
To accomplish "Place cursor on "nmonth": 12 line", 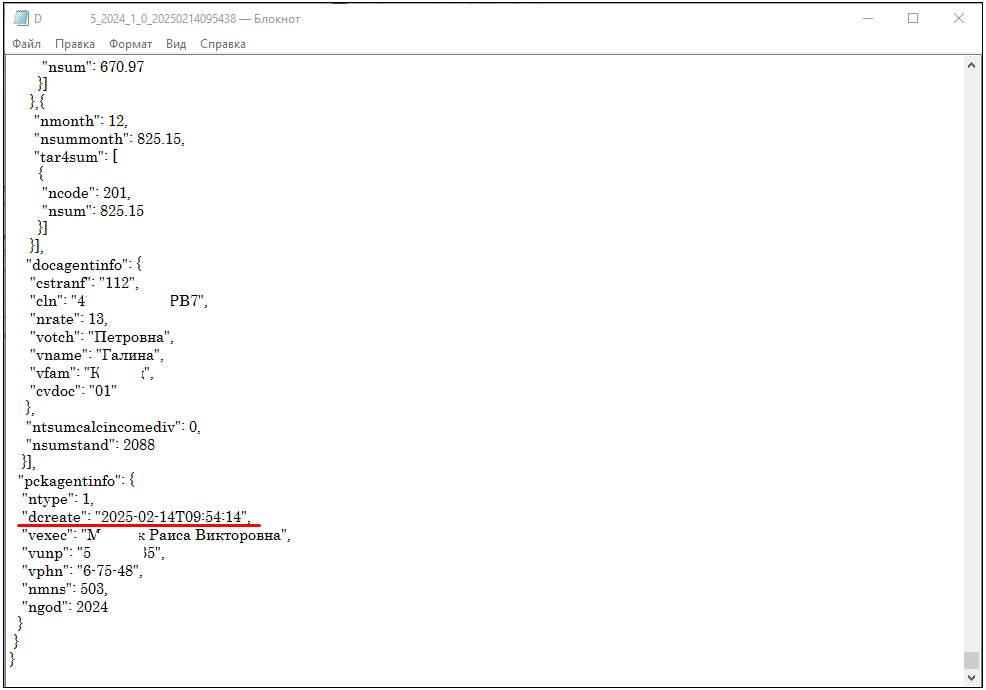I will pos(80,121).
